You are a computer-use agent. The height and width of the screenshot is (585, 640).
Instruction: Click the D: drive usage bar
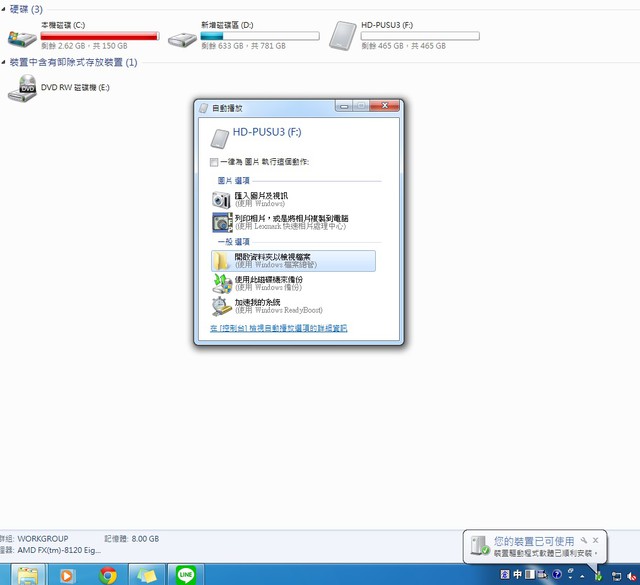click(260, 36)
